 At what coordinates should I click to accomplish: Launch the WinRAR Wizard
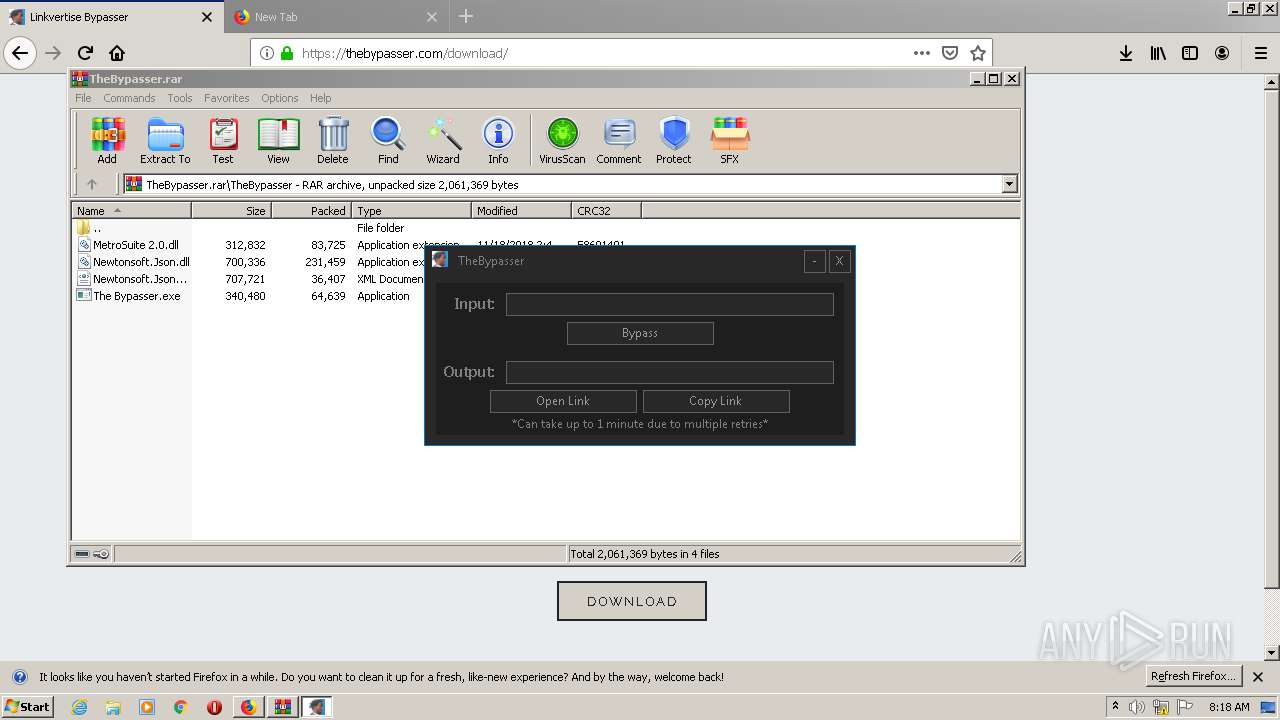click(x=443, y=140)
